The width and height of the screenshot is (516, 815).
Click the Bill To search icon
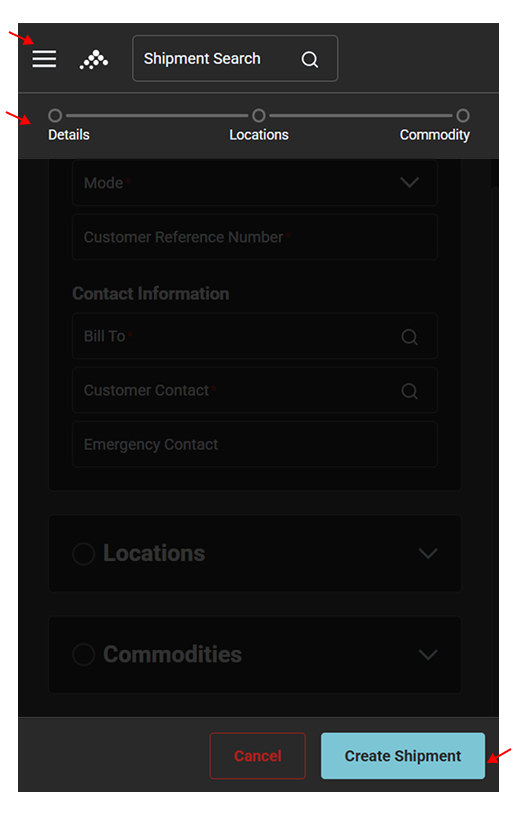point(409,337)
